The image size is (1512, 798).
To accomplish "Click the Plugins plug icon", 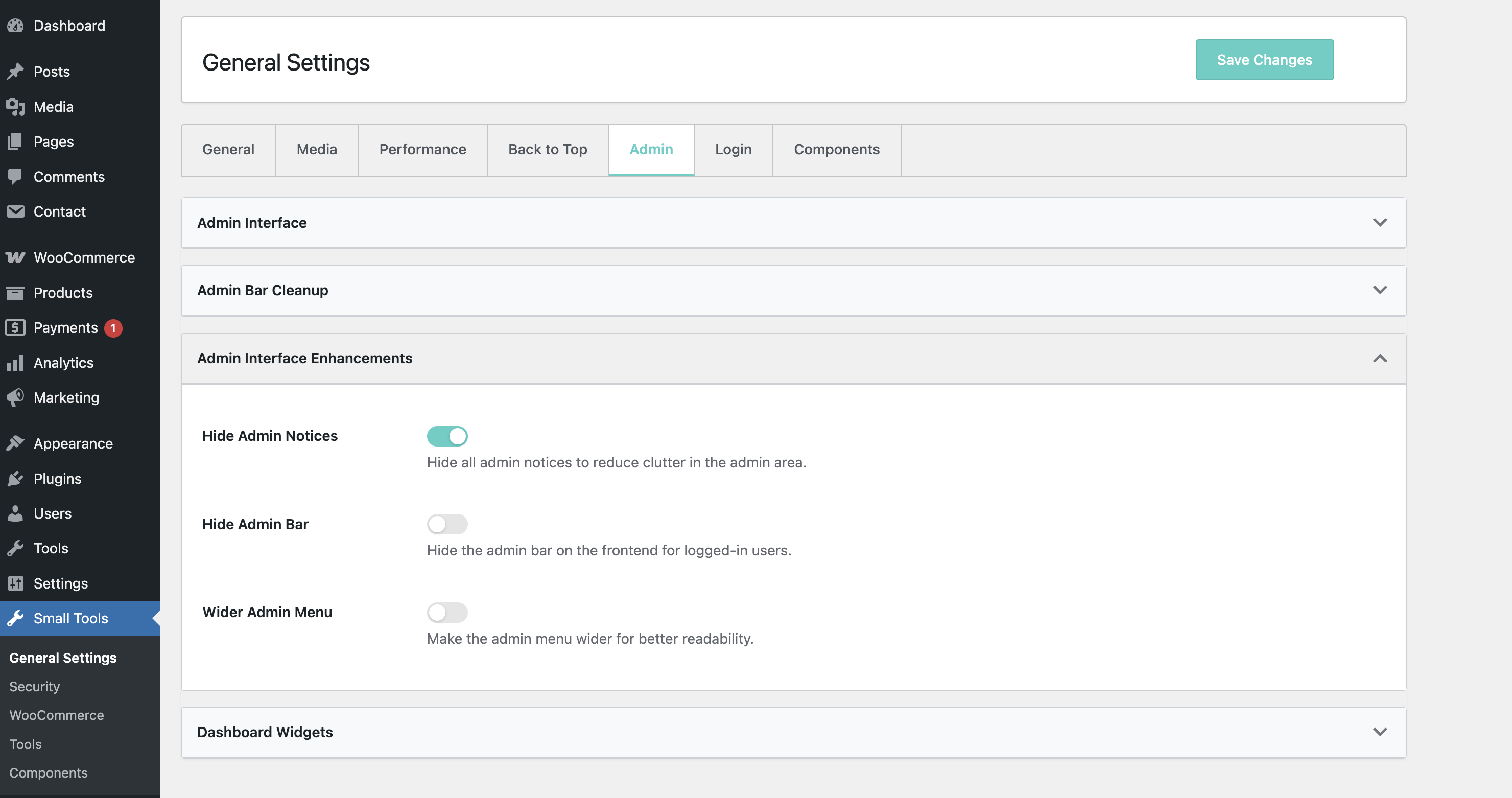I will (15, 478).
